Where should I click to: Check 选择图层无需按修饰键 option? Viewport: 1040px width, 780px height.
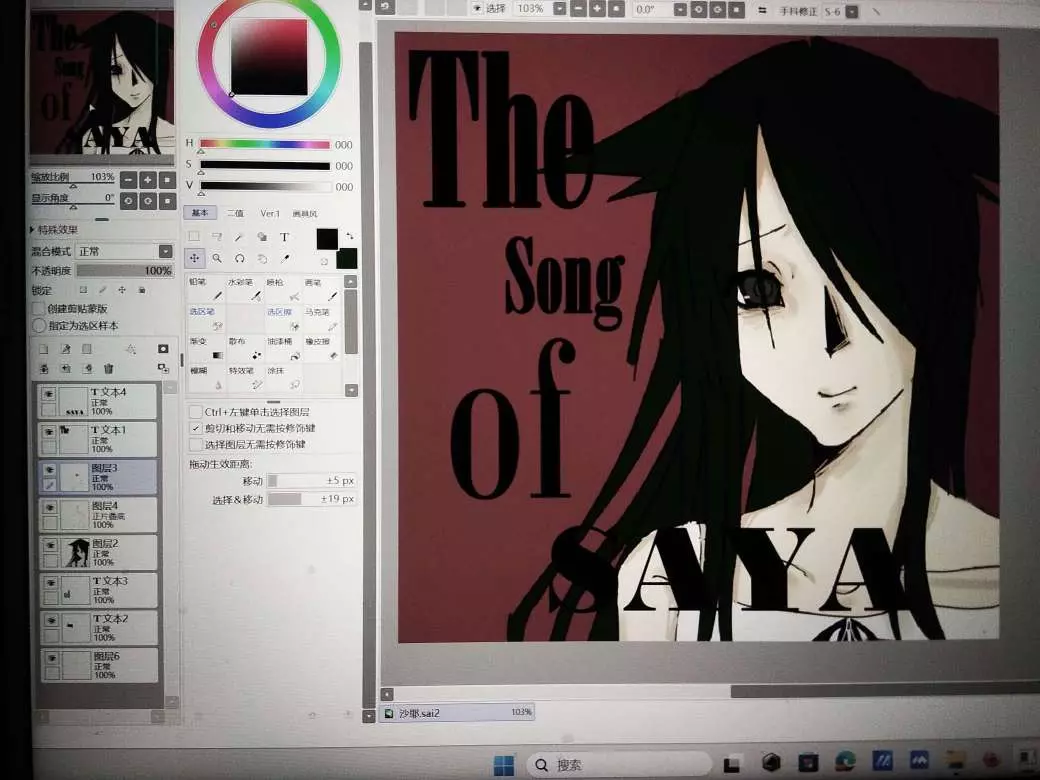[195, 444]
